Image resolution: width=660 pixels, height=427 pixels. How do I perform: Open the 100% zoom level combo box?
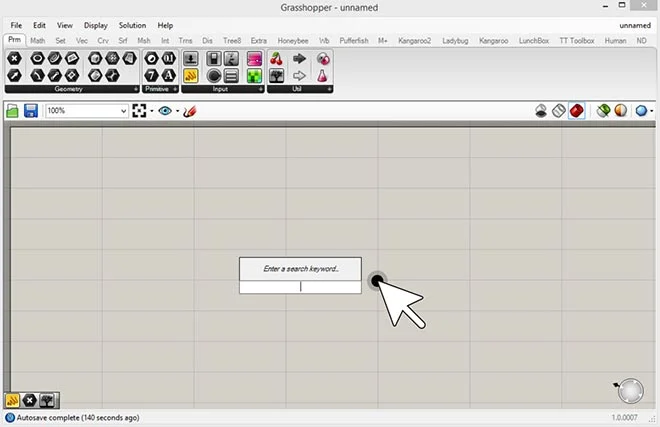[x=87, y=111]
